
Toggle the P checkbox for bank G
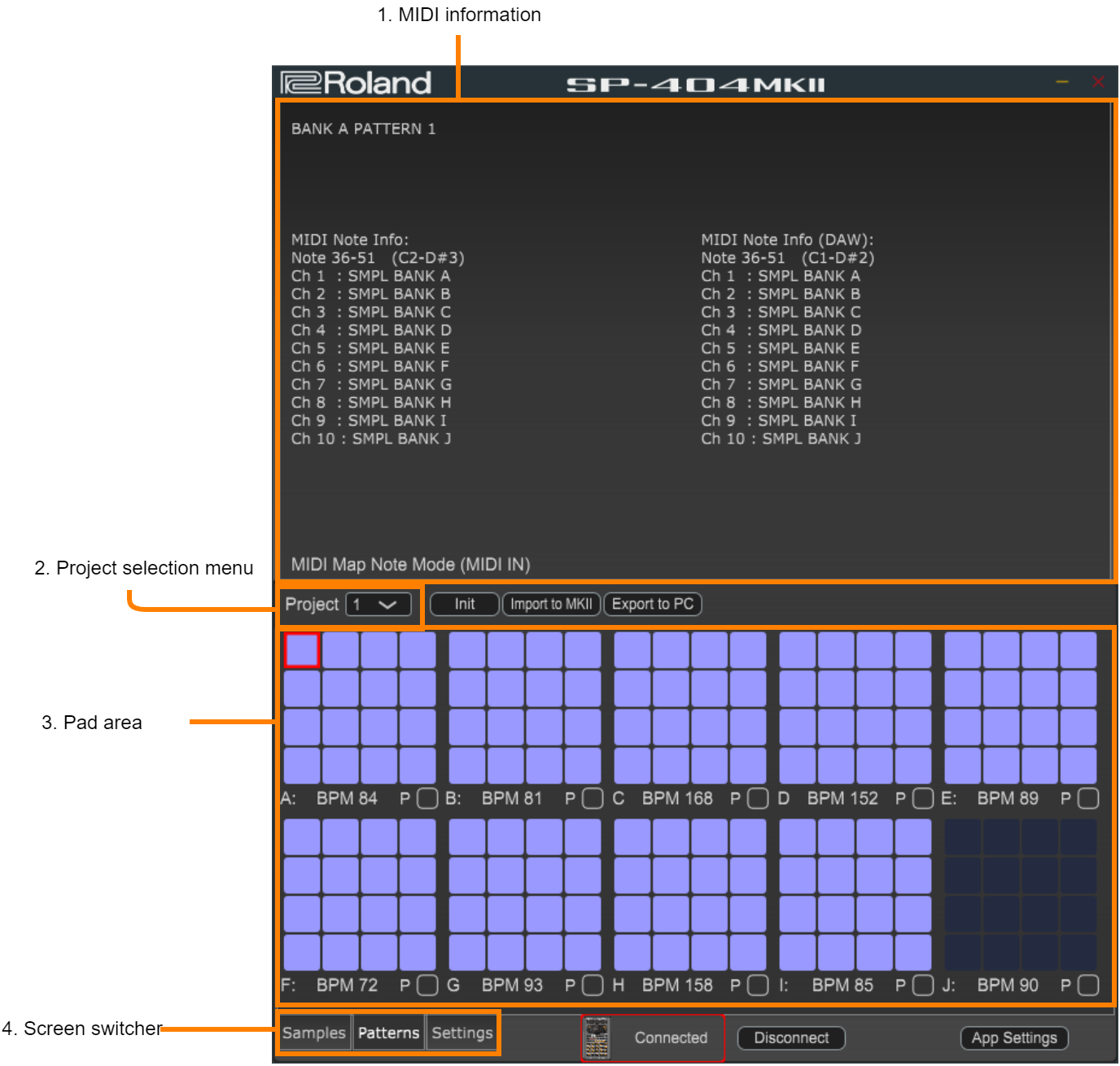593,985
